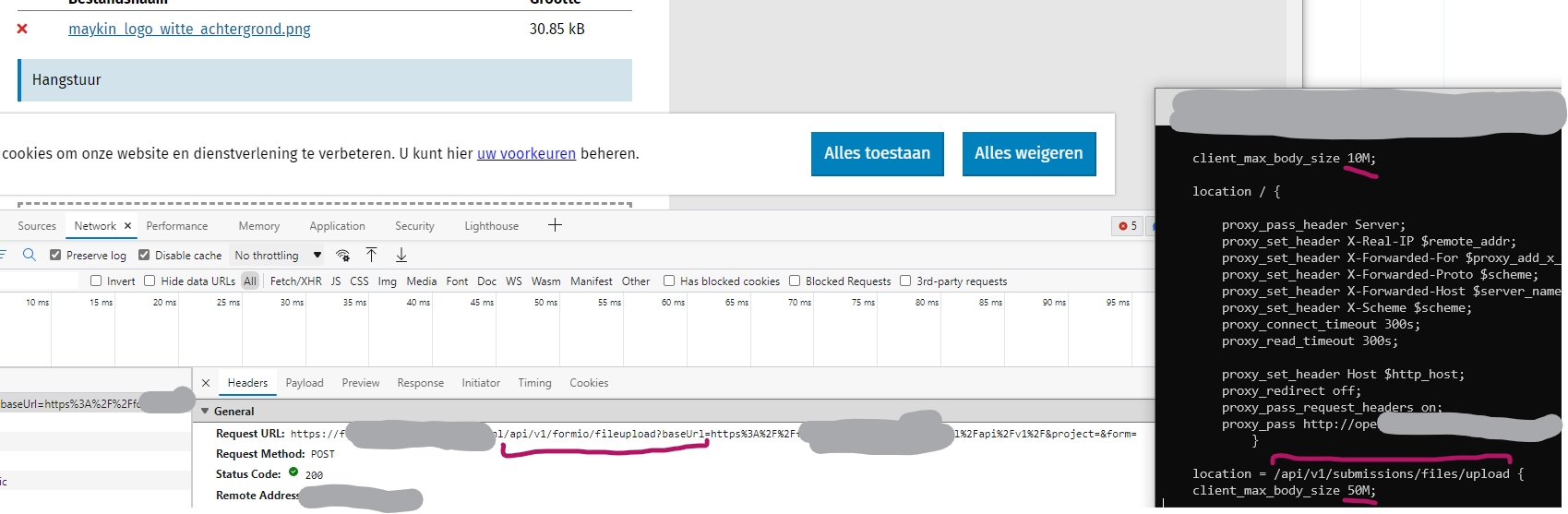Click the Hangstuur form field
Viewport: 1568px width, 514px height.
[x=325, y=80]
